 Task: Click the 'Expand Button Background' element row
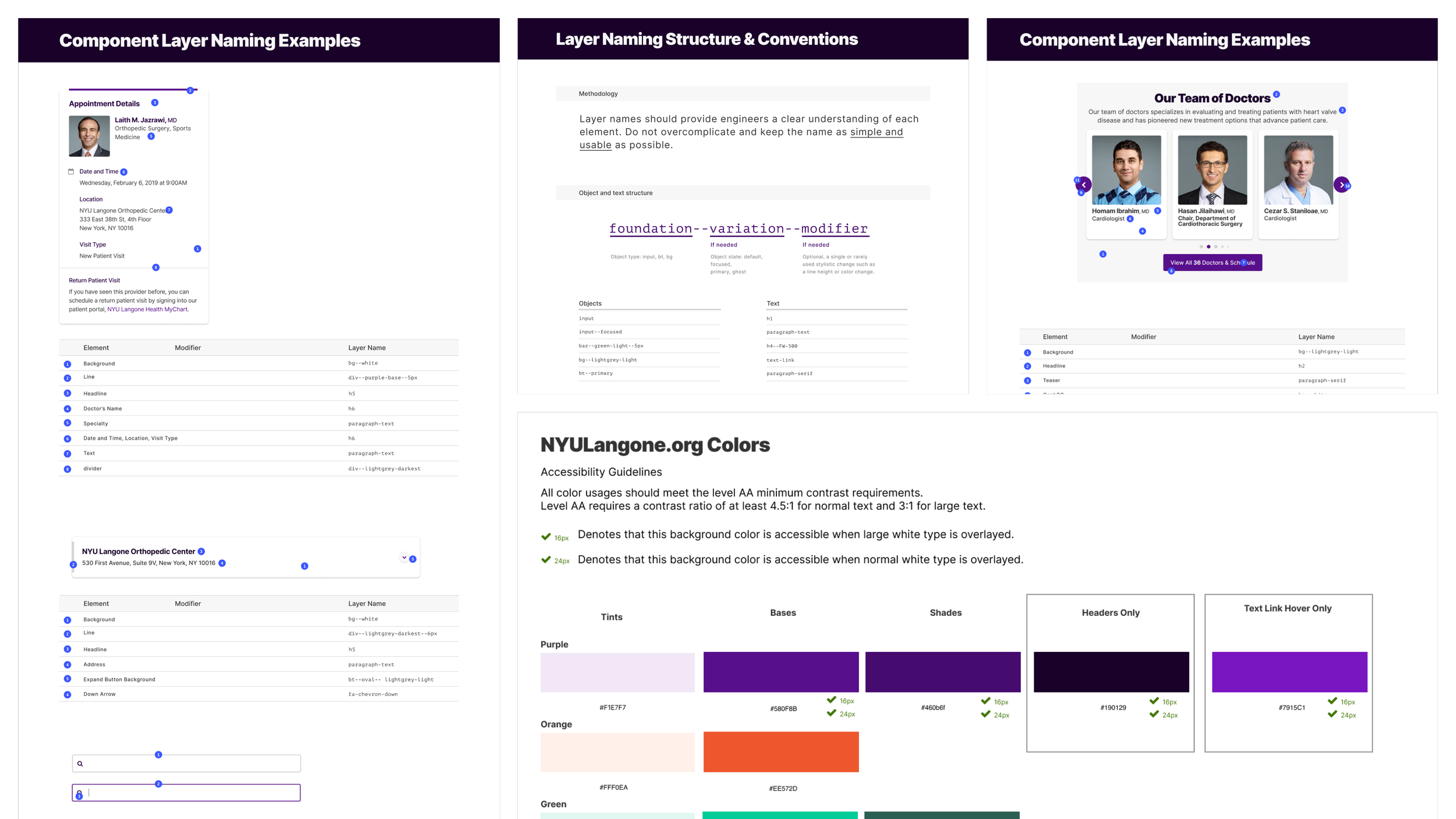[x=259, y=679]
